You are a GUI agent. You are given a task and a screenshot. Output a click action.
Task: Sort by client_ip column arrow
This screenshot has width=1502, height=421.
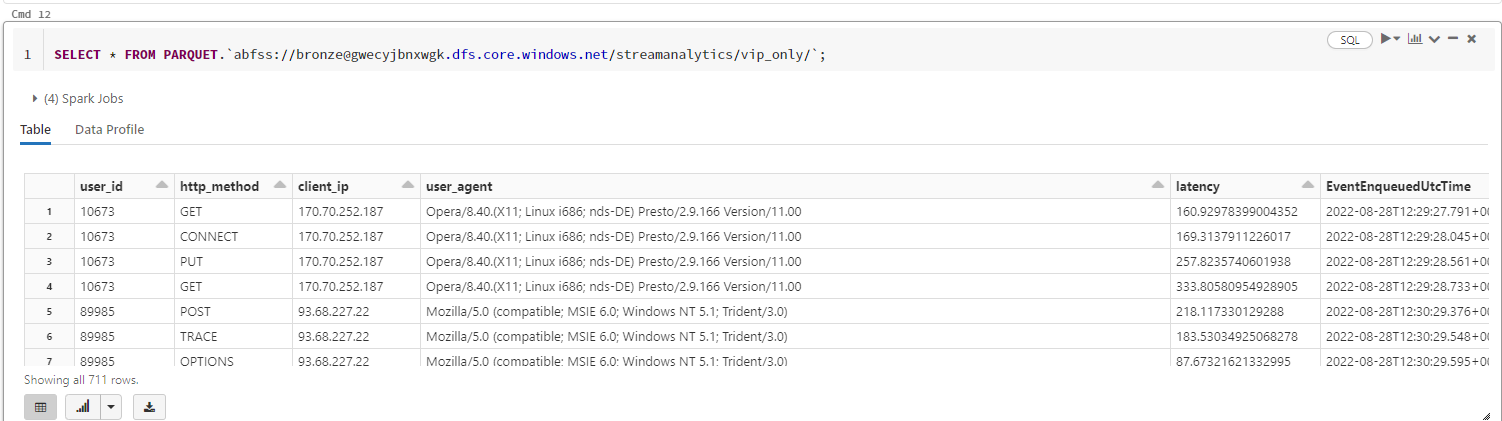[407, 186]
